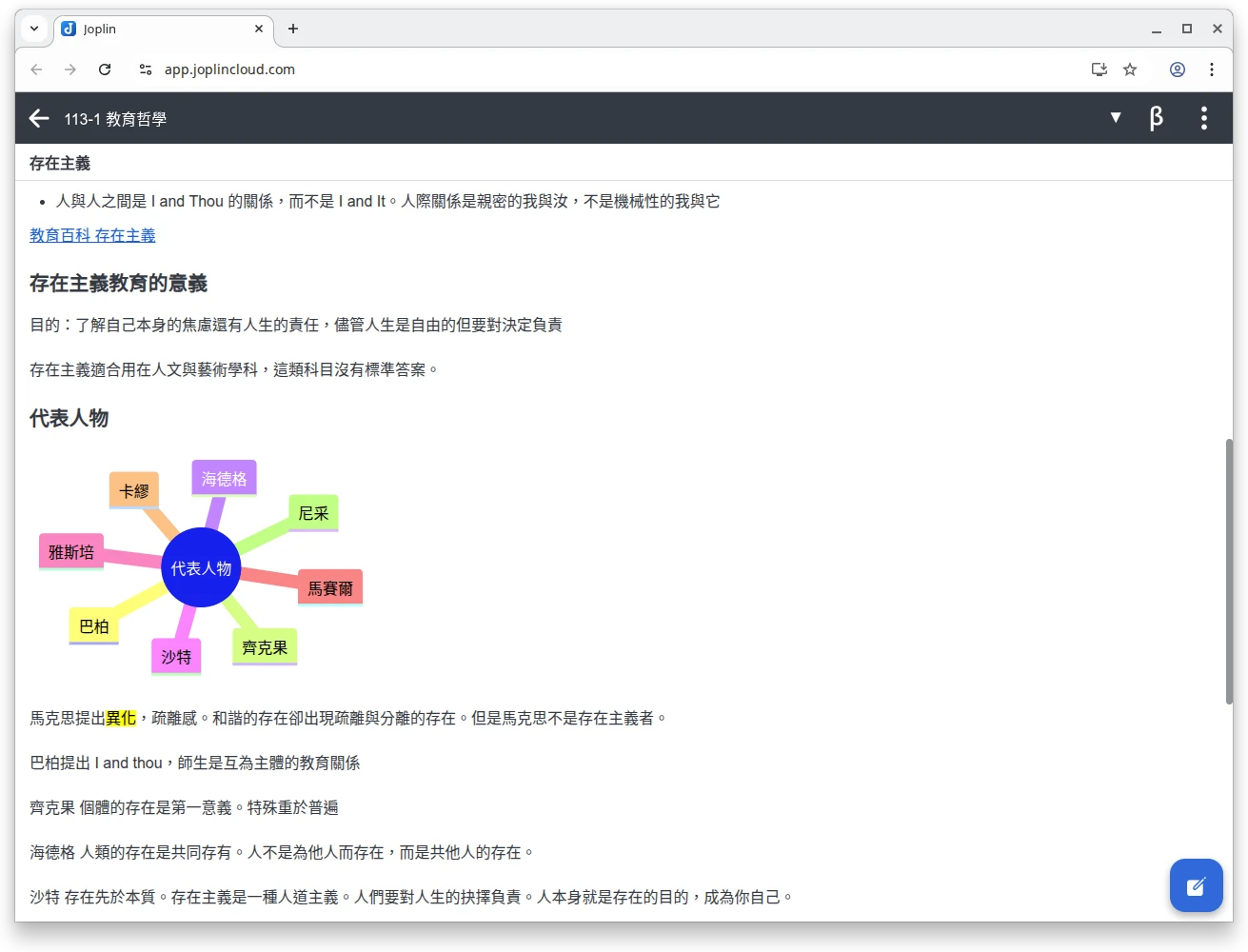Reload the Joplin page
The image size is (1248, 952).
click(x=105, y=69)
